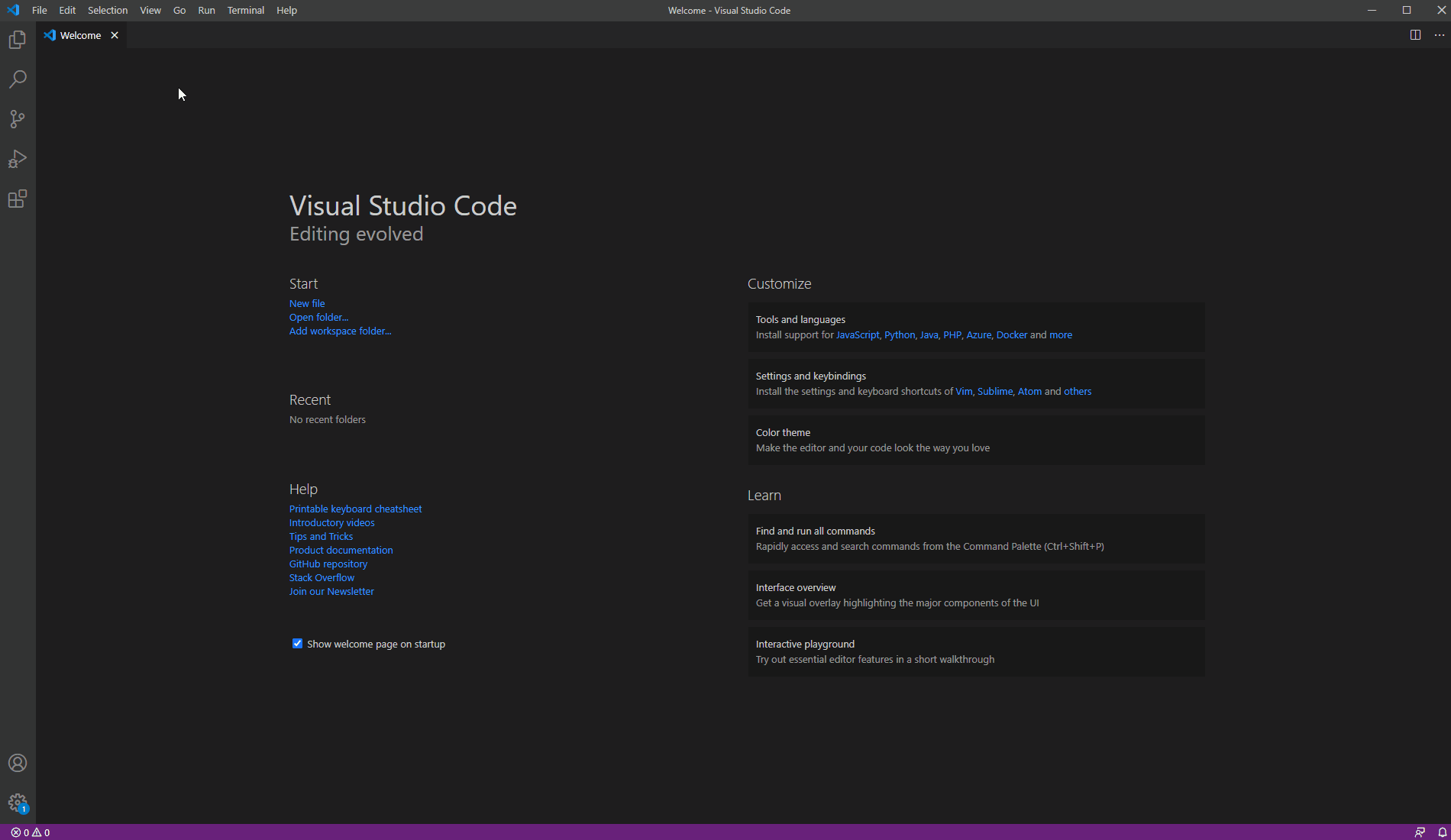Click the 'more' languages link

pos(1061,334)
